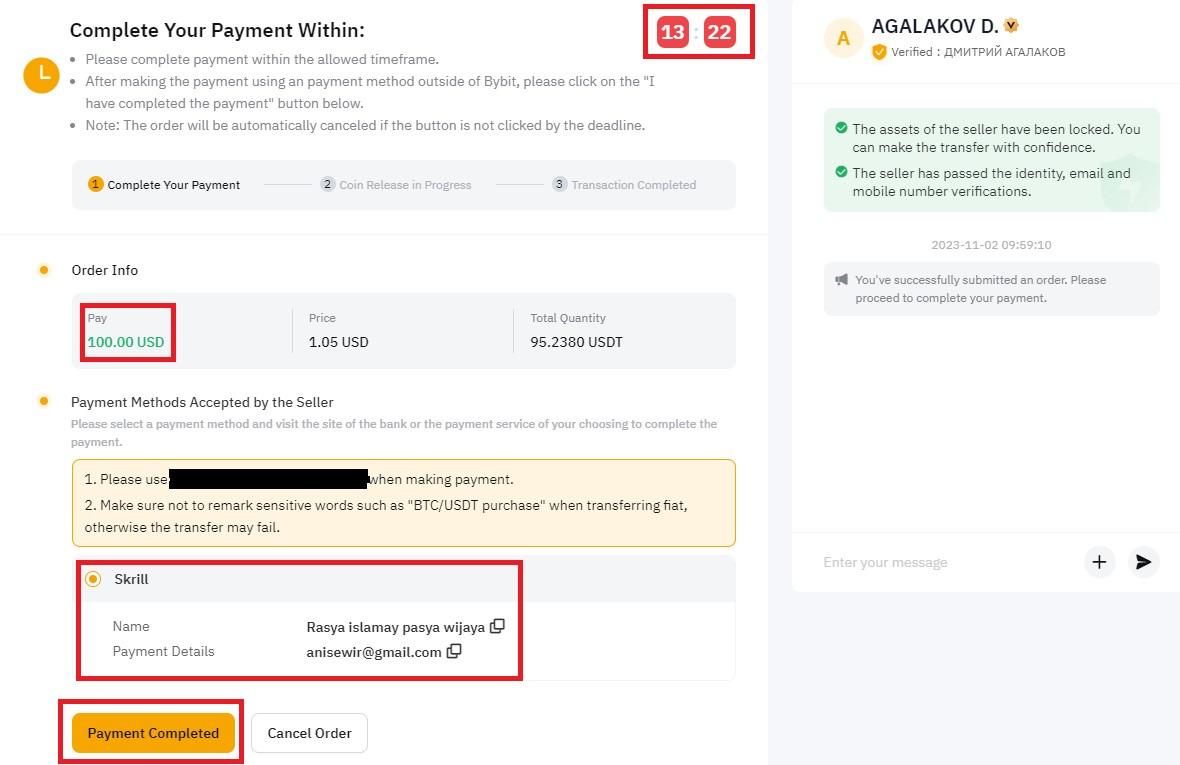This screenshot has height=765, width=1180.
Task: Click the seller's A avatar in chat header
Action: pyautogui.click(x=844, y=38)
